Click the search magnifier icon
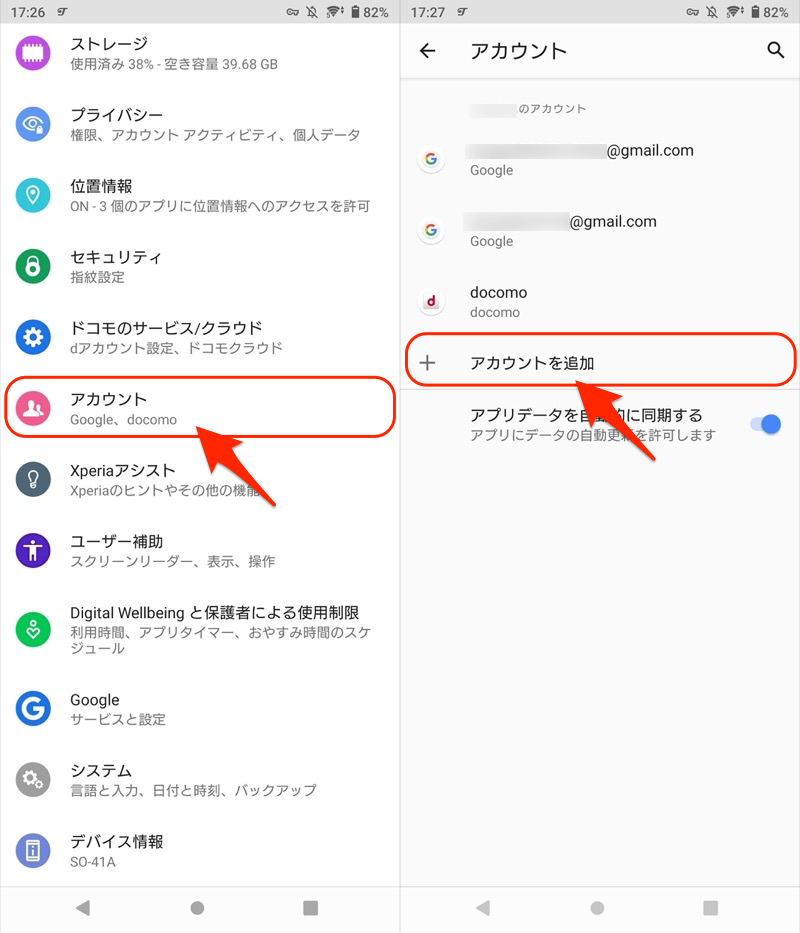The height and width of the screenshot is (933, 800). 775,51
